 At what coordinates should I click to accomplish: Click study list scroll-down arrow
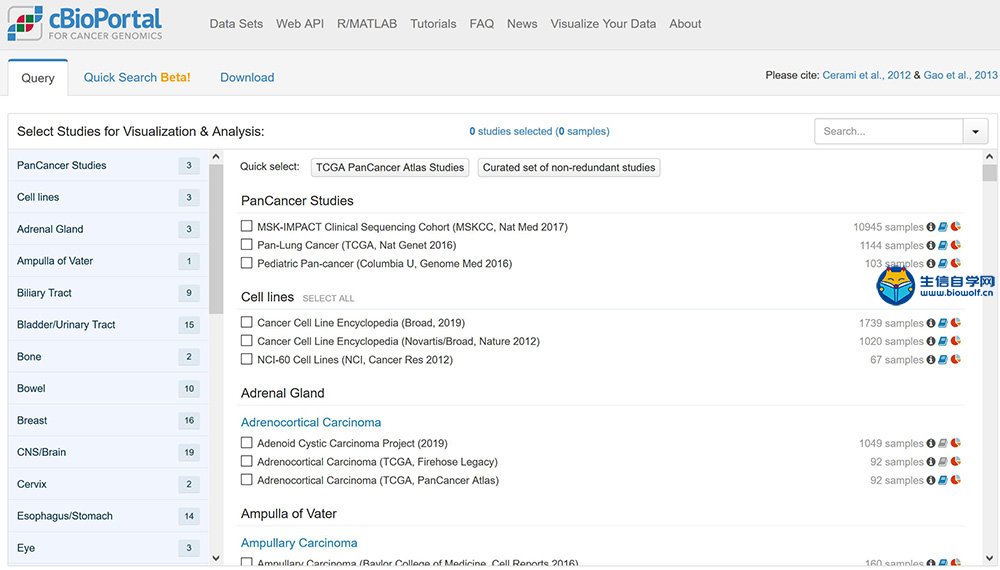pyautogui.click(x=989, y=558)
